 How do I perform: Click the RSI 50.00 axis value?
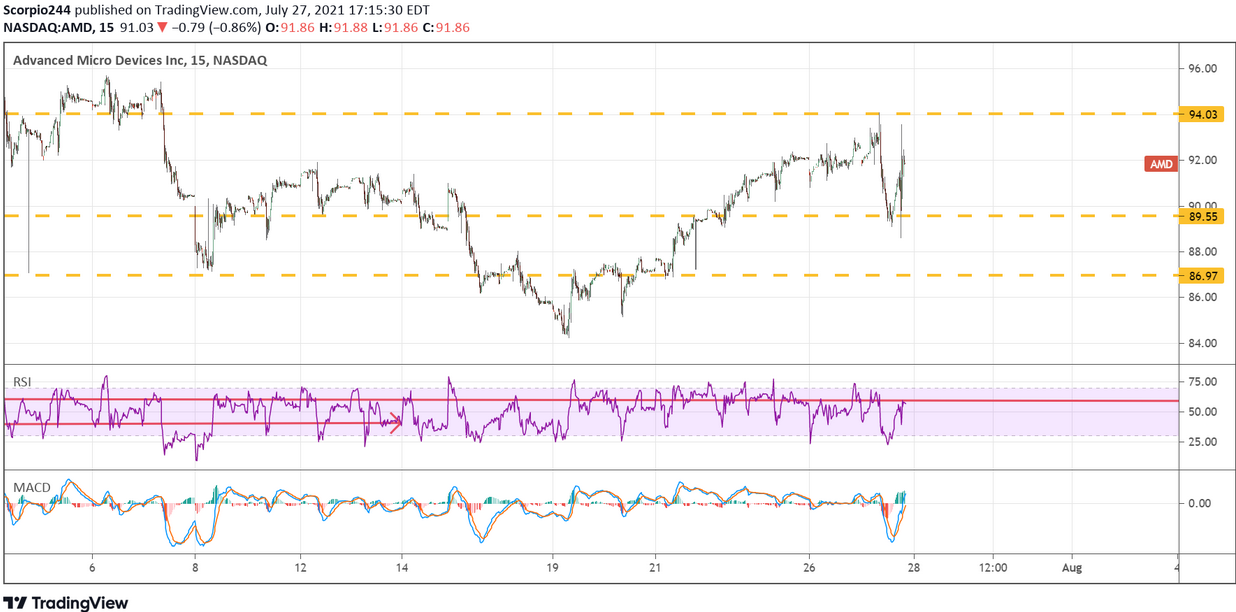coord(1201,412)
